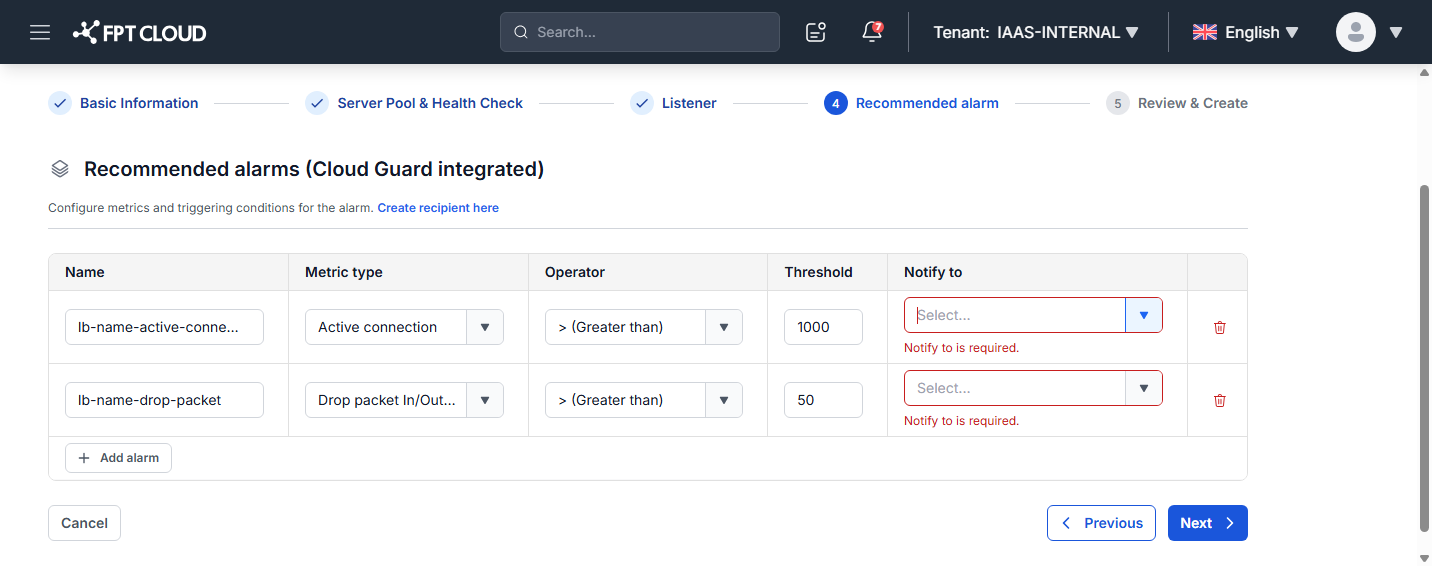The height and width of the screenshot is (566, 1432).
Task: Edit the lb-name-drop-packet name field
Action: tap(164, 400)
